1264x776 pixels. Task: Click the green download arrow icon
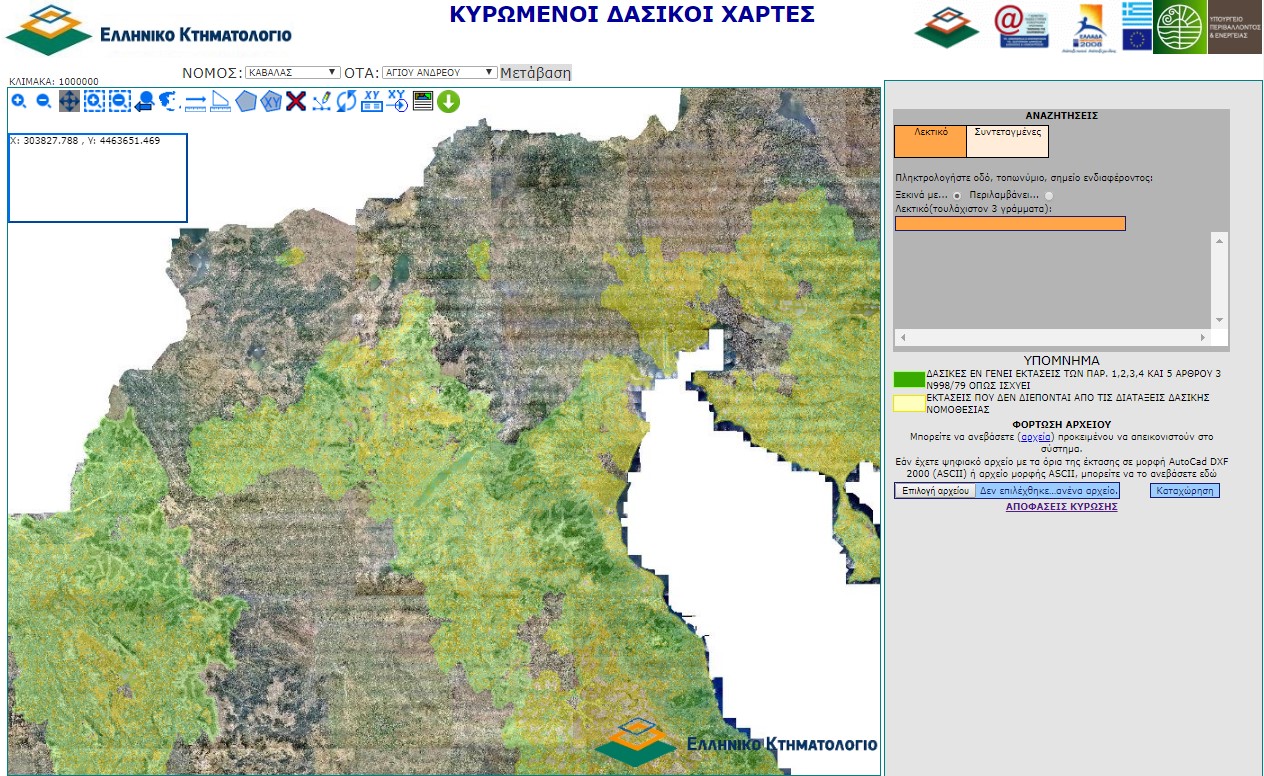pyautogui.click(x=448, y=101)
